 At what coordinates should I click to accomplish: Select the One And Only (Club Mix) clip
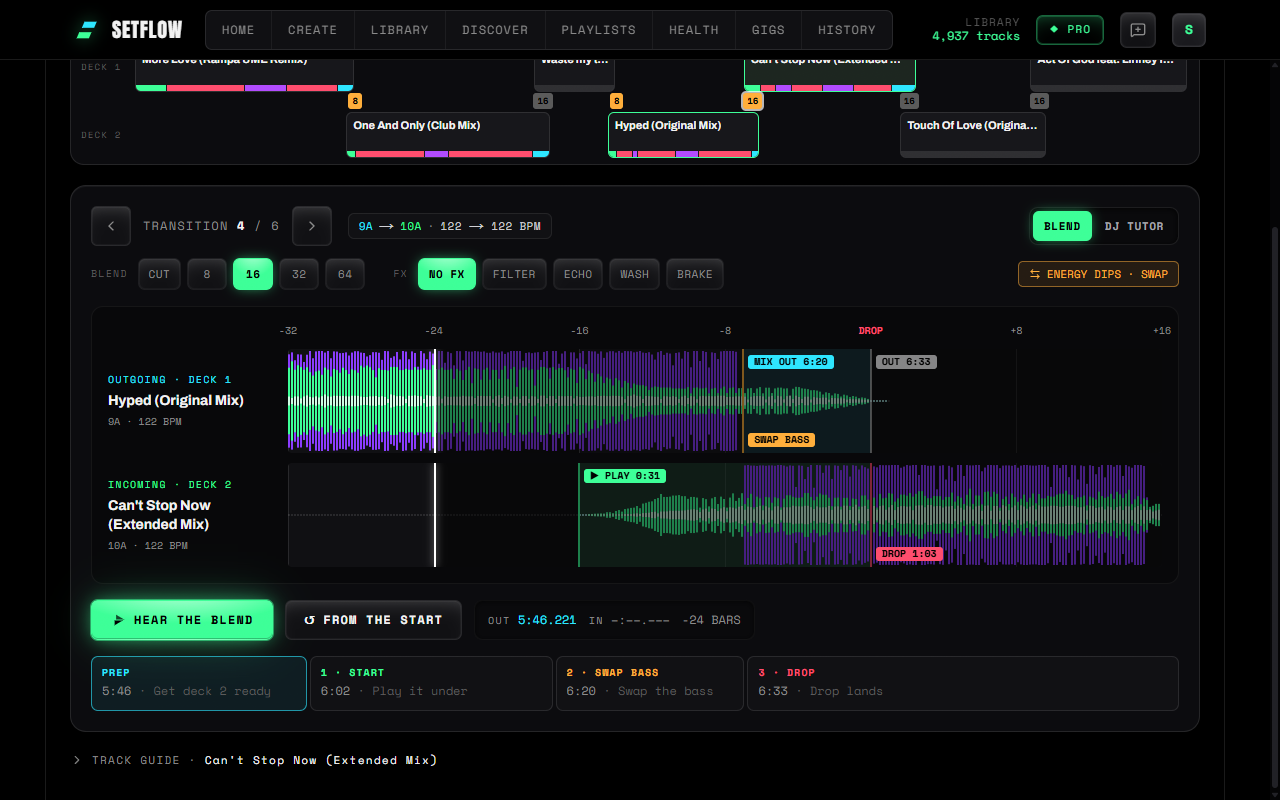[448, 135]
